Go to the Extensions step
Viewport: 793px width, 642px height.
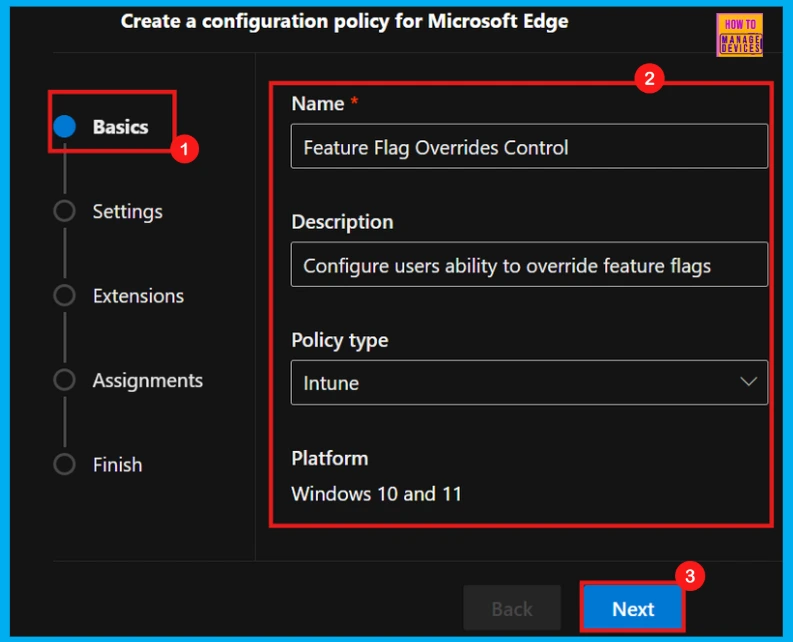pyautogui.click(x=138, y=296)
